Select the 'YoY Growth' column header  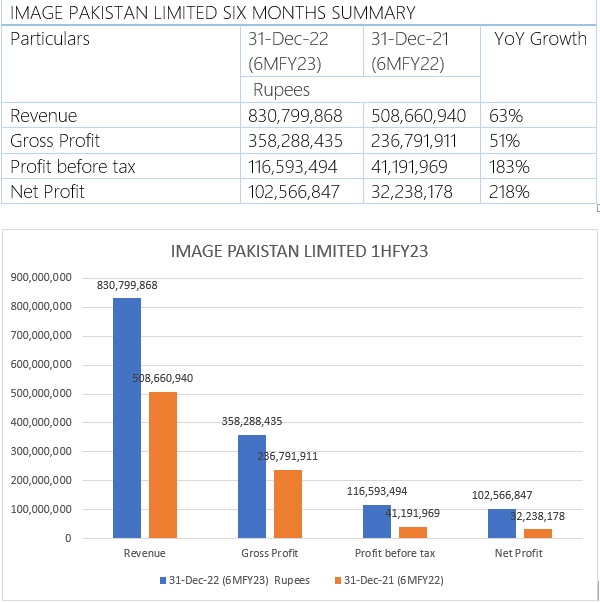[x=538, y=64]
